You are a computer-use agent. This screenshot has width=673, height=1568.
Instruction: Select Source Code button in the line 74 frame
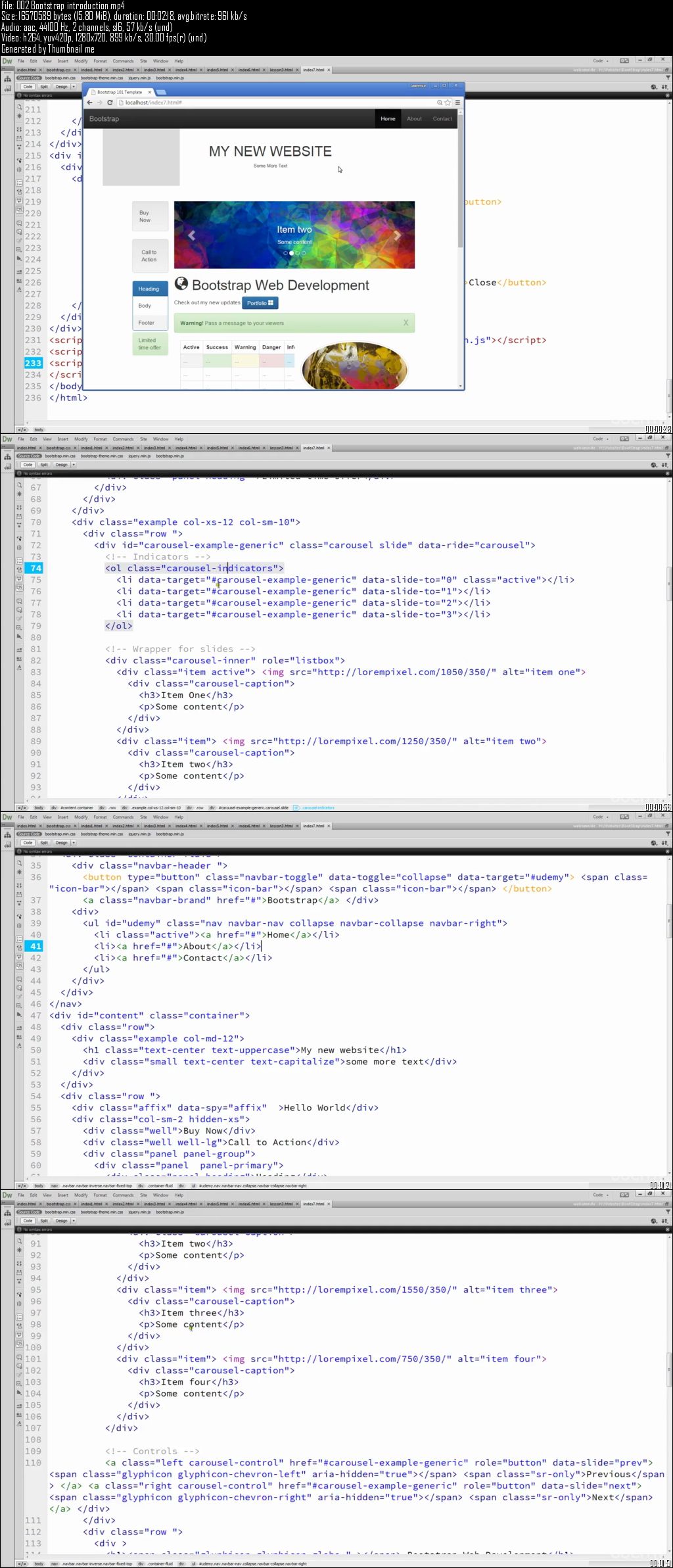(x=29, y=456)
